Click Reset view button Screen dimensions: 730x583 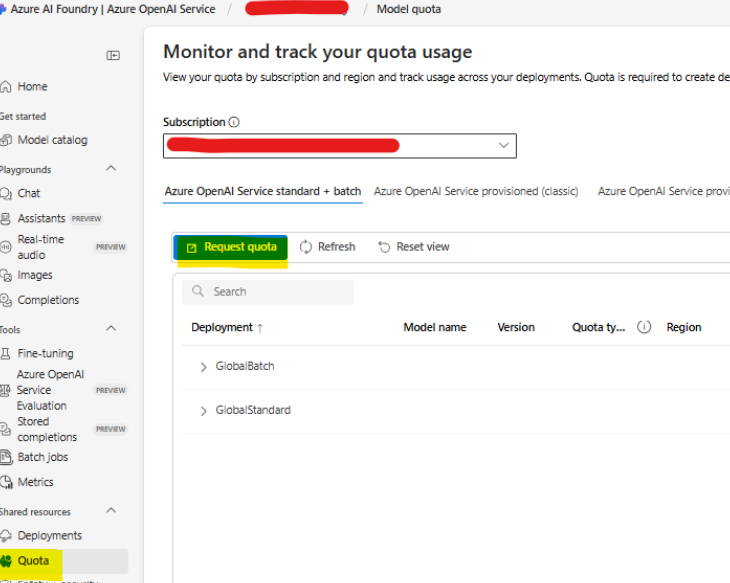414,247
